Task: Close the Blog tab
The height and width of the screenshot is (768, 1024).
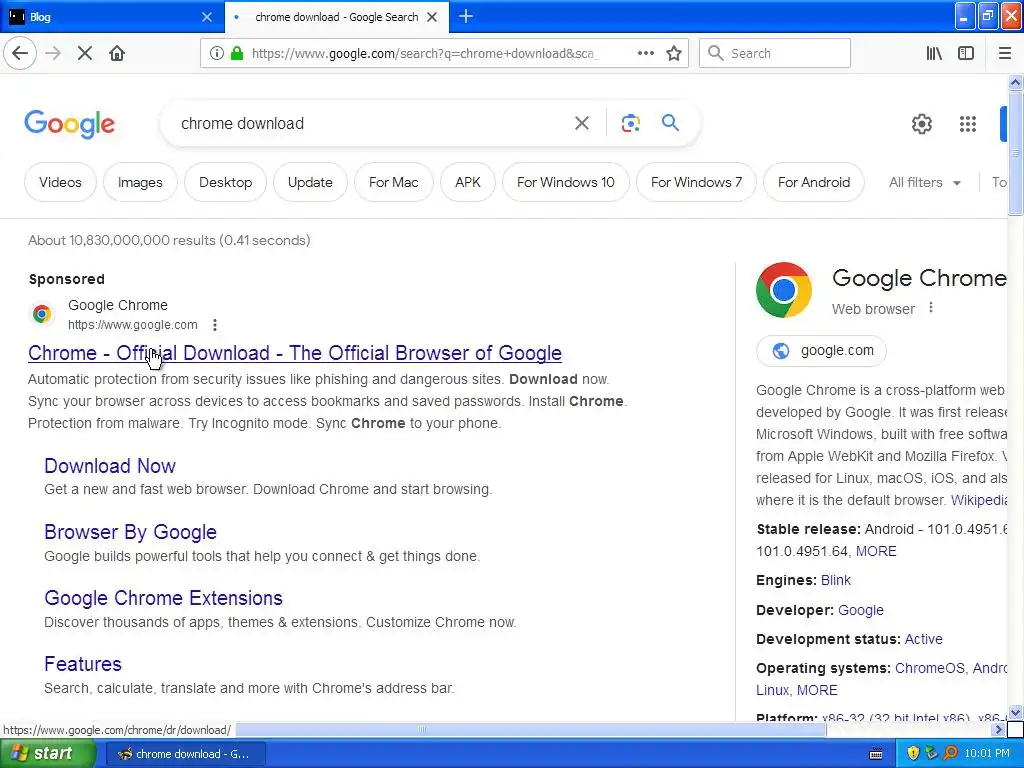Action: [206, 17]
